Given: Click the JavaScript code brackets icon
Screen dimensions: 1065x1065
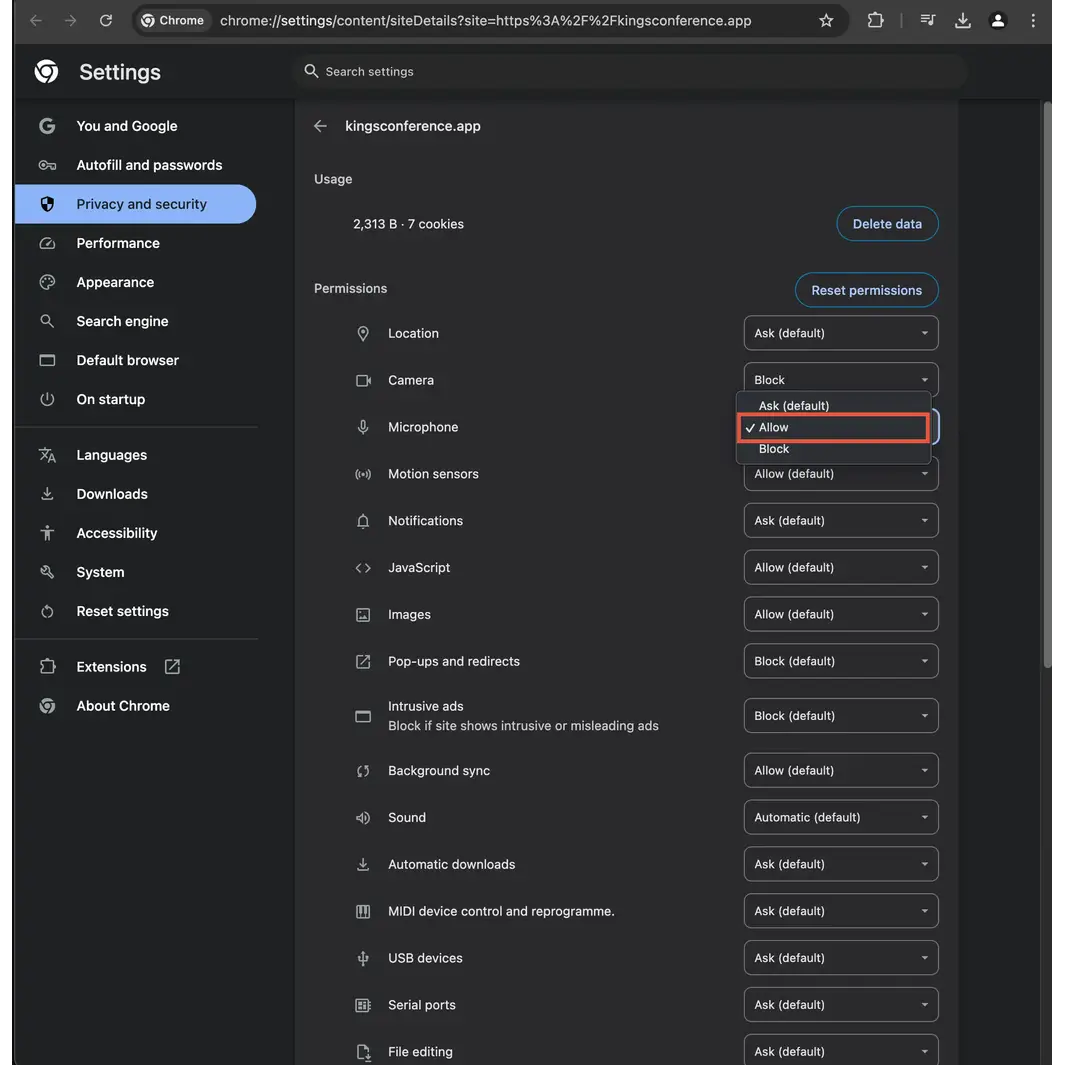Looking at the screenshot, I should tap(363, 568).
